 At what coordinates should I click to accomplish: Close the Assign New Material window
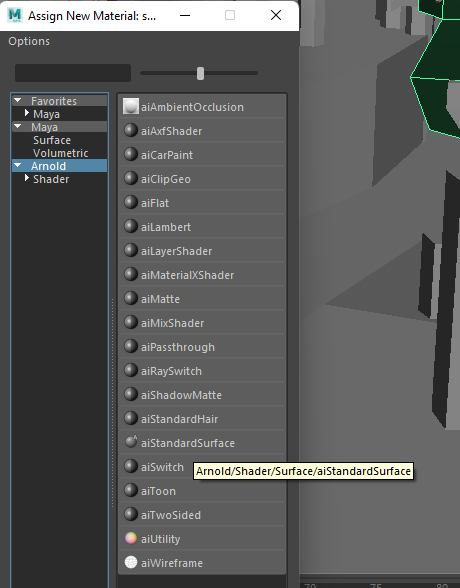[276, 15]
